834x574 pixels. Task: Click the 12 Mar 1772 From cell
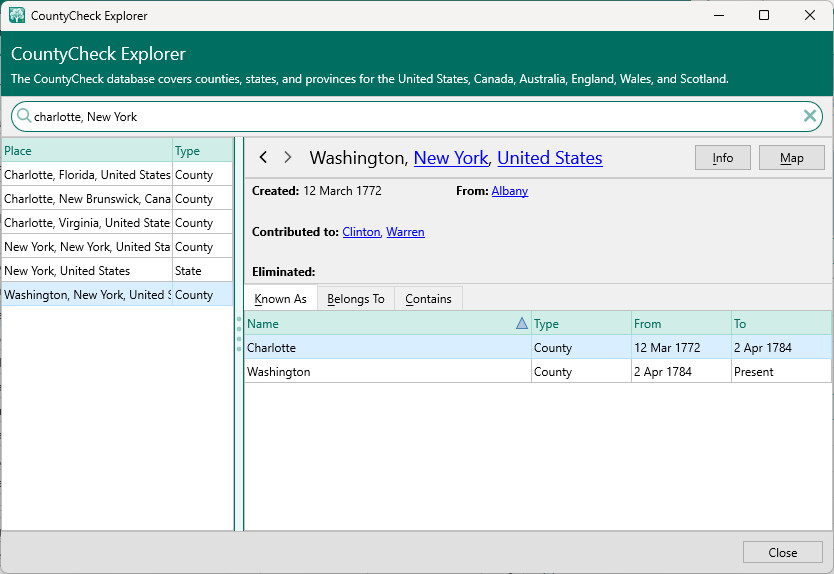(681, 347)
